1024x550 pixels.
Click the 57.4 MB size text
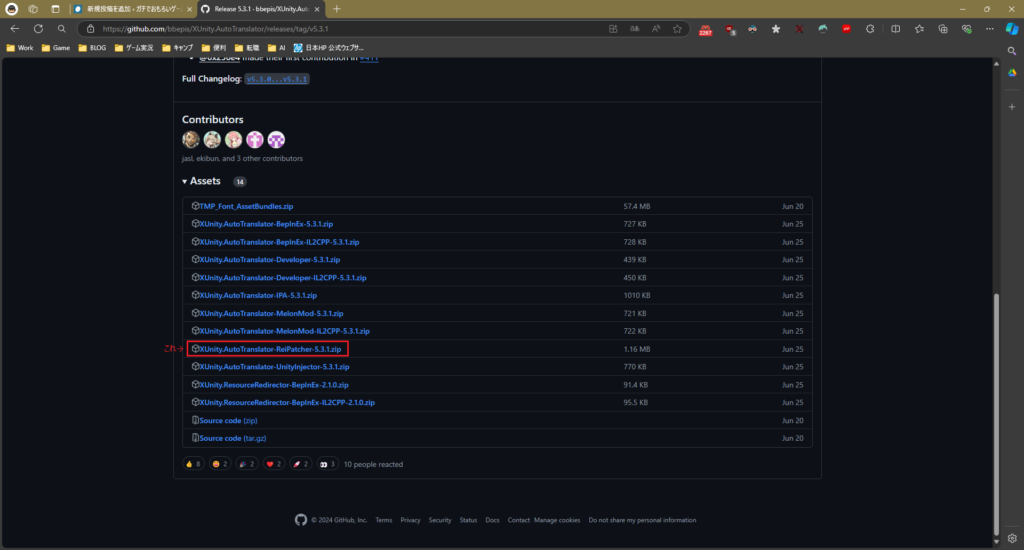point(636,206)
